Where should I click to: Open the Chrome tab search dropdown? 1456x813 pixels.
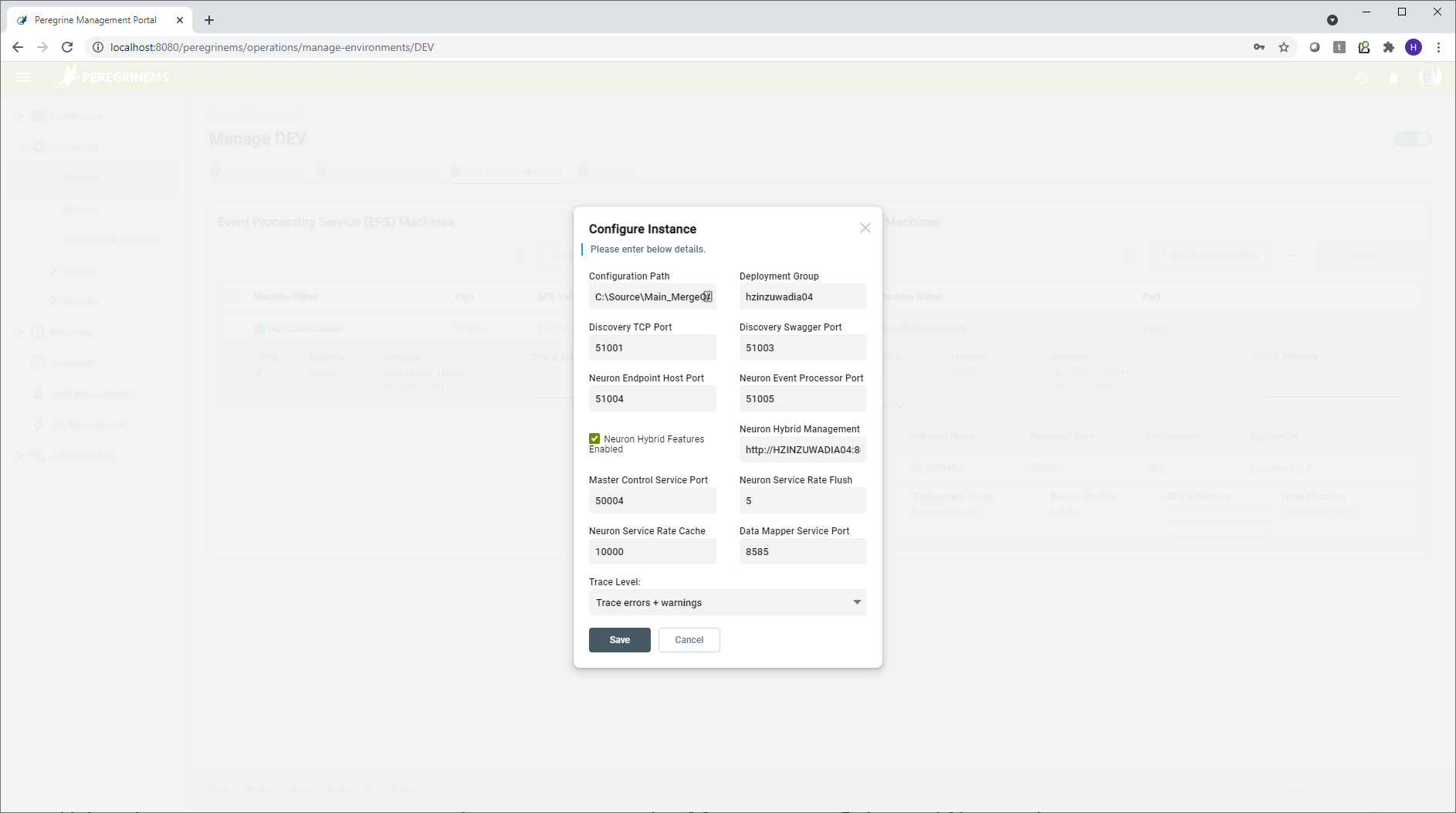[1332, 20]
